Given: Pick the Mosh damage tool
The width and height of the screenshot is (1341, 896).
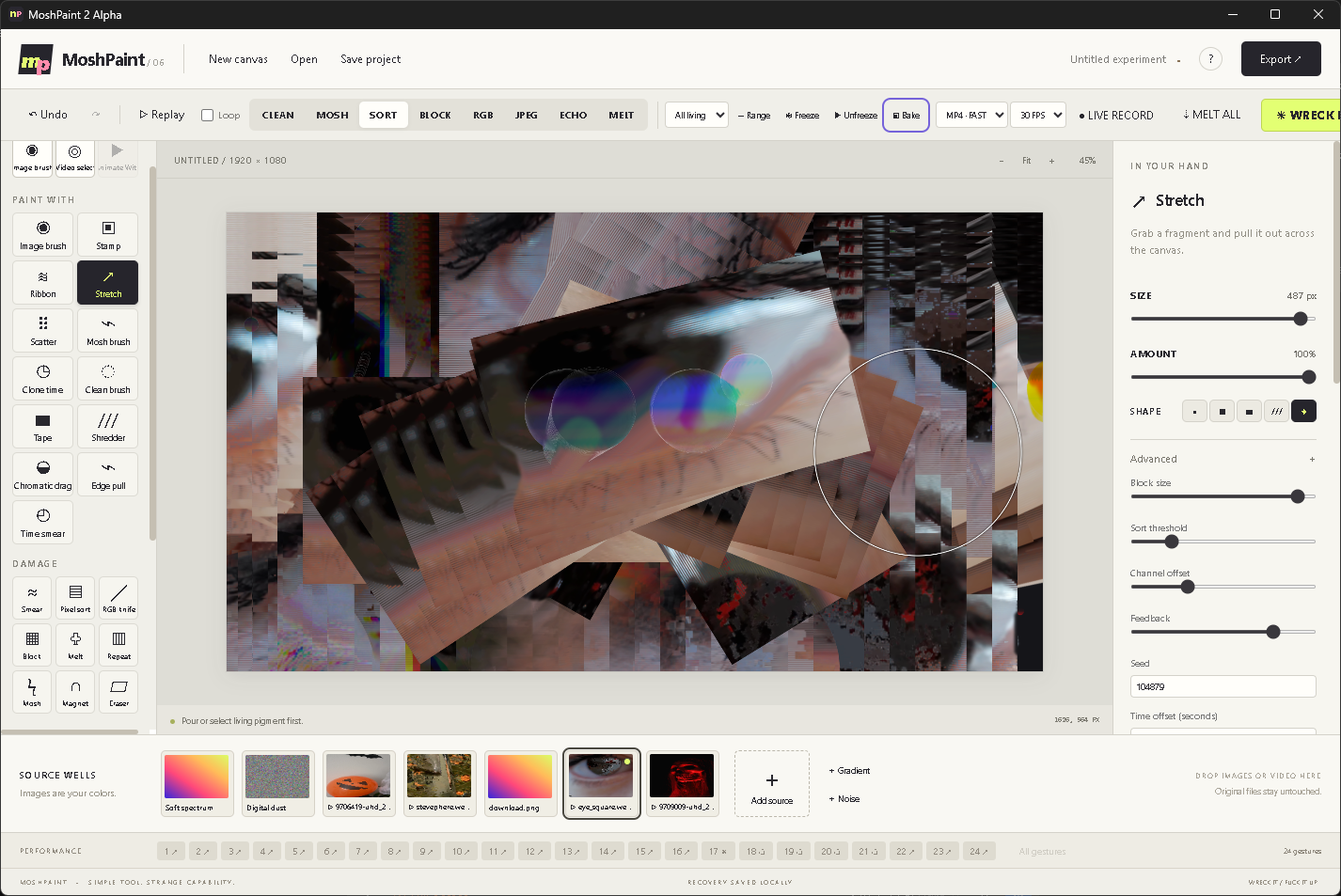Looking at the screenshot, I should 32,692.
